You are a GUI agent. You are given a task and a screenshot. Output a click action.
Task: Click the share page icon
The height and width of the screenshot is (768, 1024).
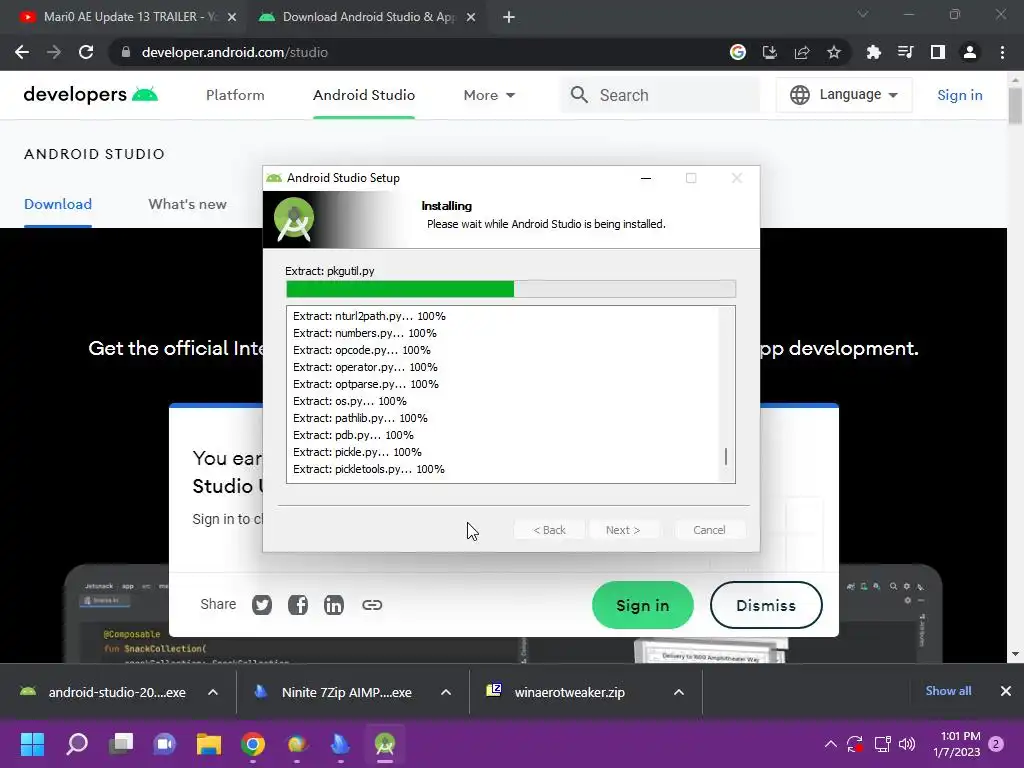pos(802,52)
